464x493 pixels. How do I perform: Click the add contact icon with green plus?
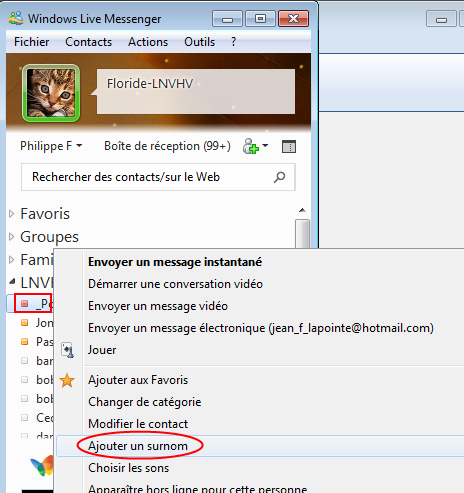(x=251, y=146)
